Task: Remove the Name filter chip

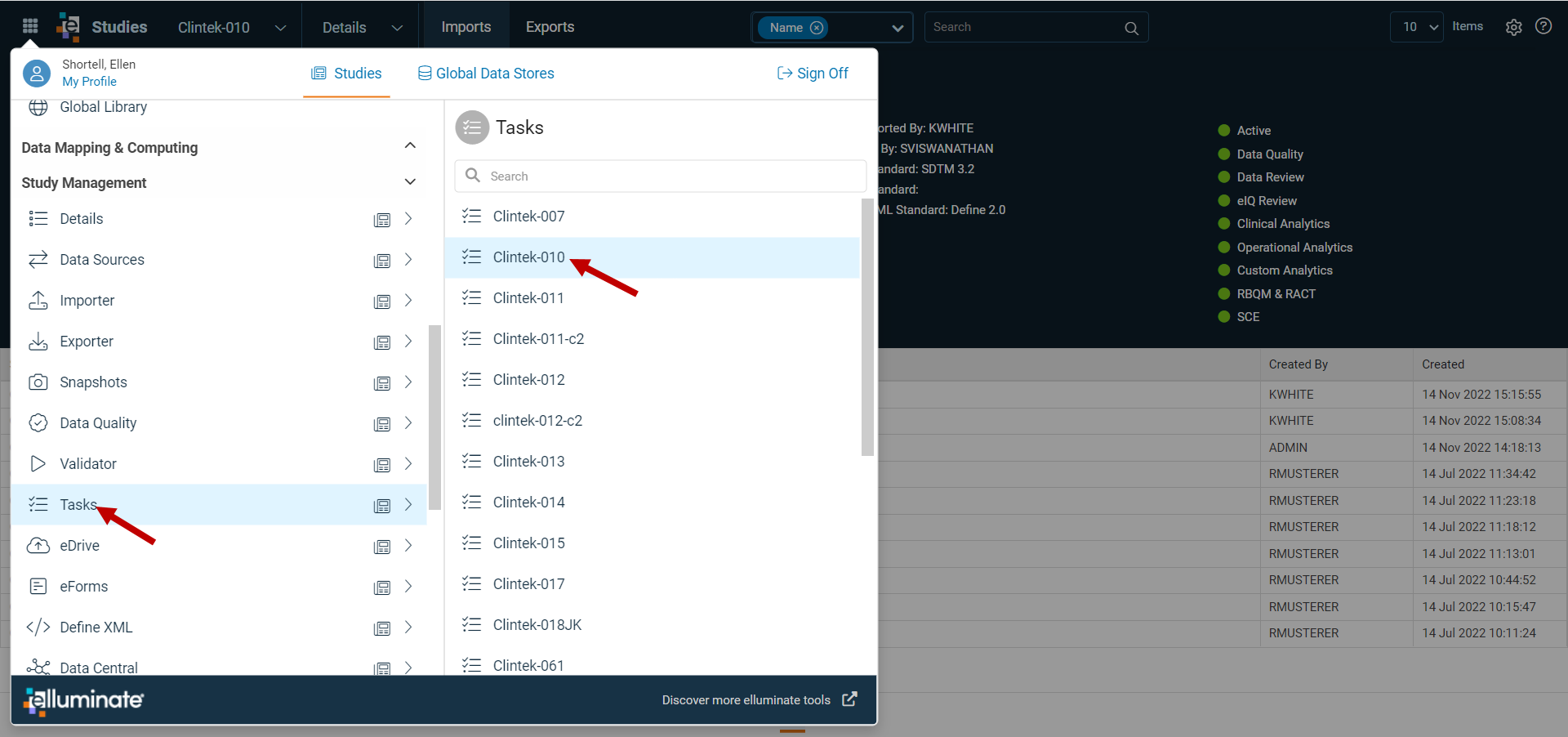Action: tap(817, 28)
